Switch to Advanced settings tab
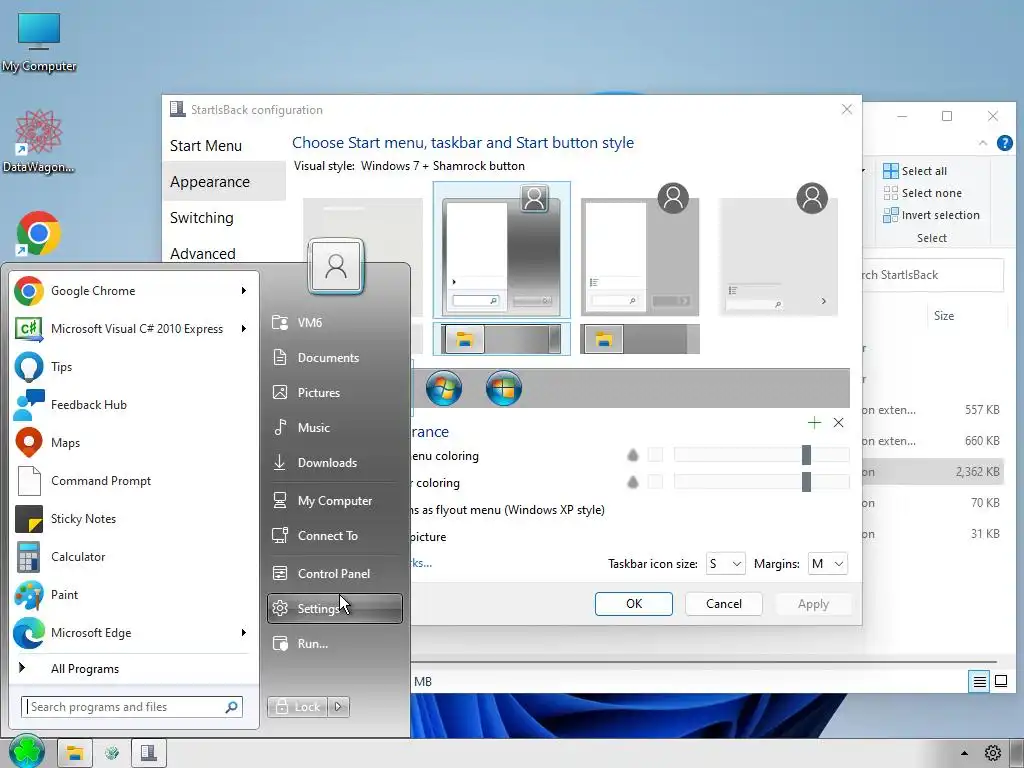Screen dimensions: 1024x768 pos(224,253)
